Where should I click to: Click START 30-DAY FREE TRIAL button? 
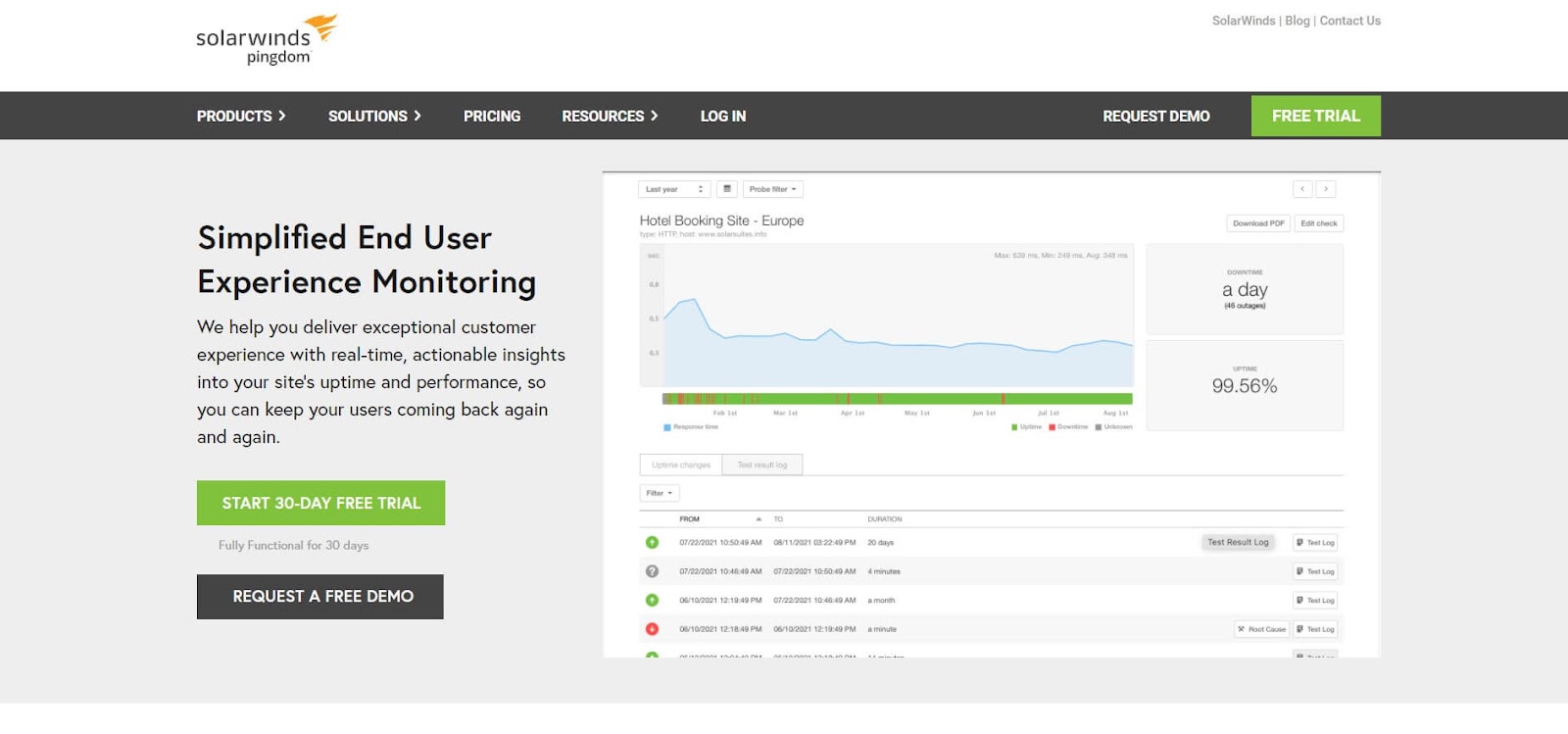point(321,503)
